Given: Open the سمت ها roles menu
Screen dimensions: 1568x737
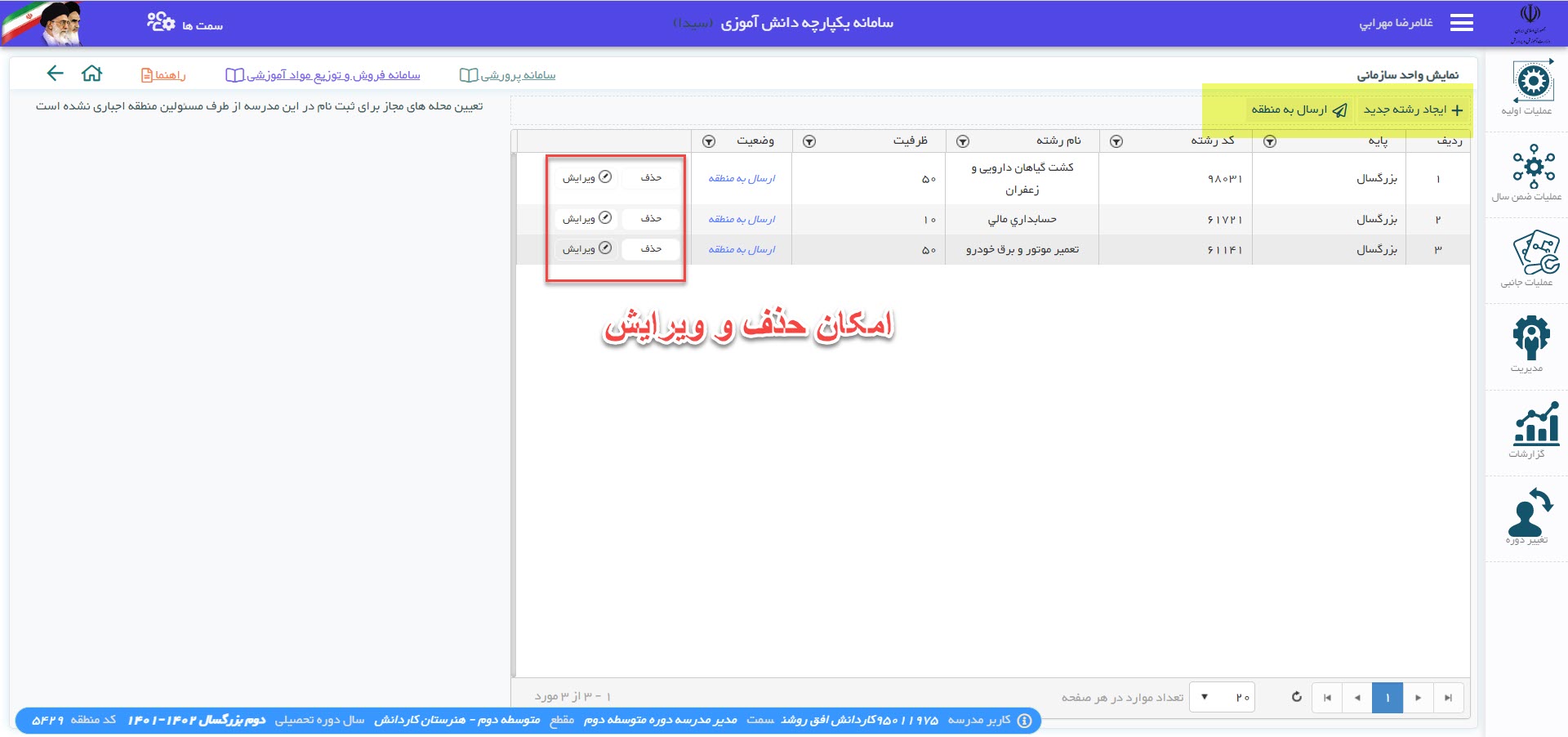Looking at the screenshot, I should point(185,24).
